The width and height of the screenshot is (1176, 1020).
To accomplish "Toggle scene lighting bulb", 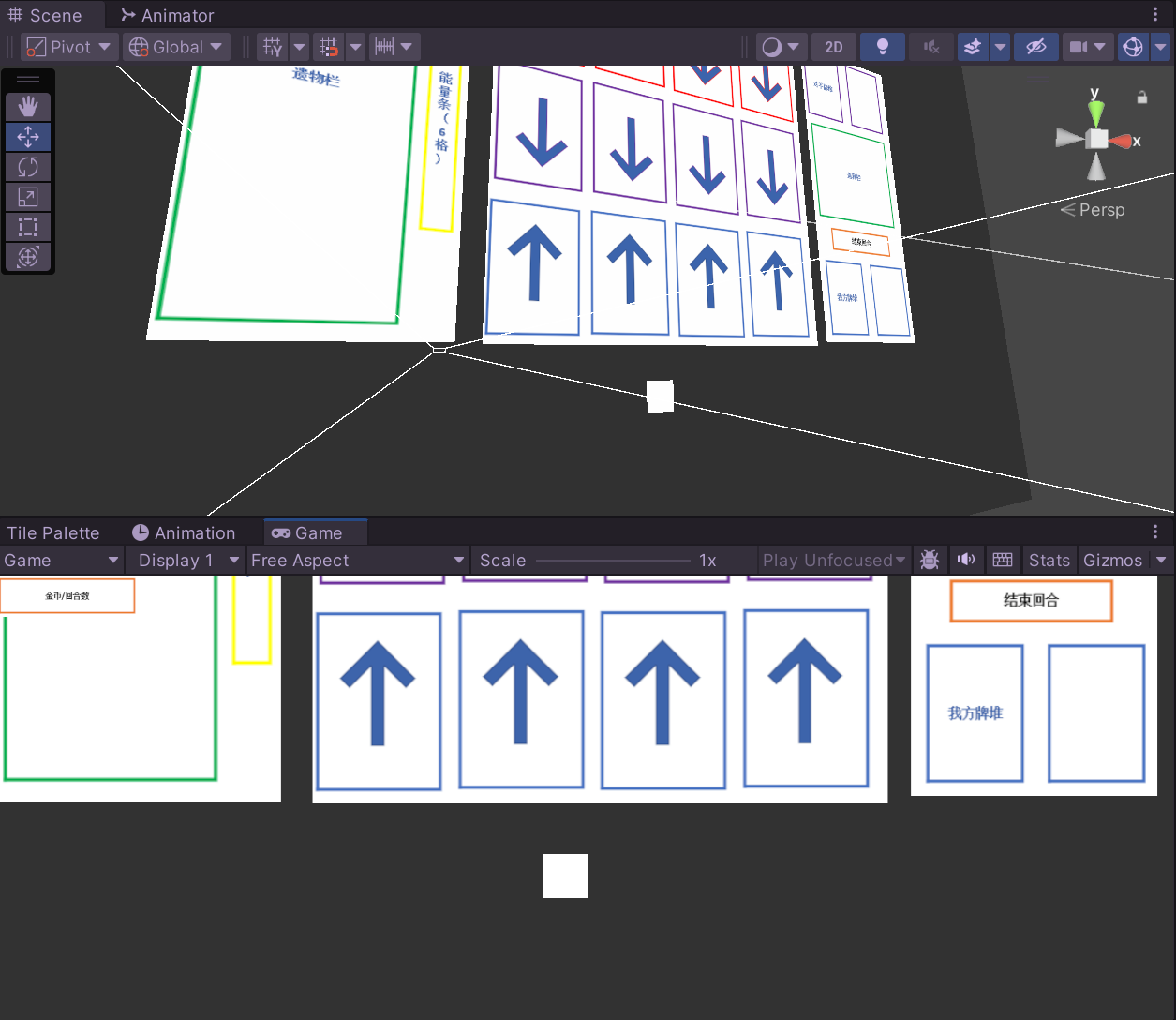I will pyautogui.click(x=882, y=47).
